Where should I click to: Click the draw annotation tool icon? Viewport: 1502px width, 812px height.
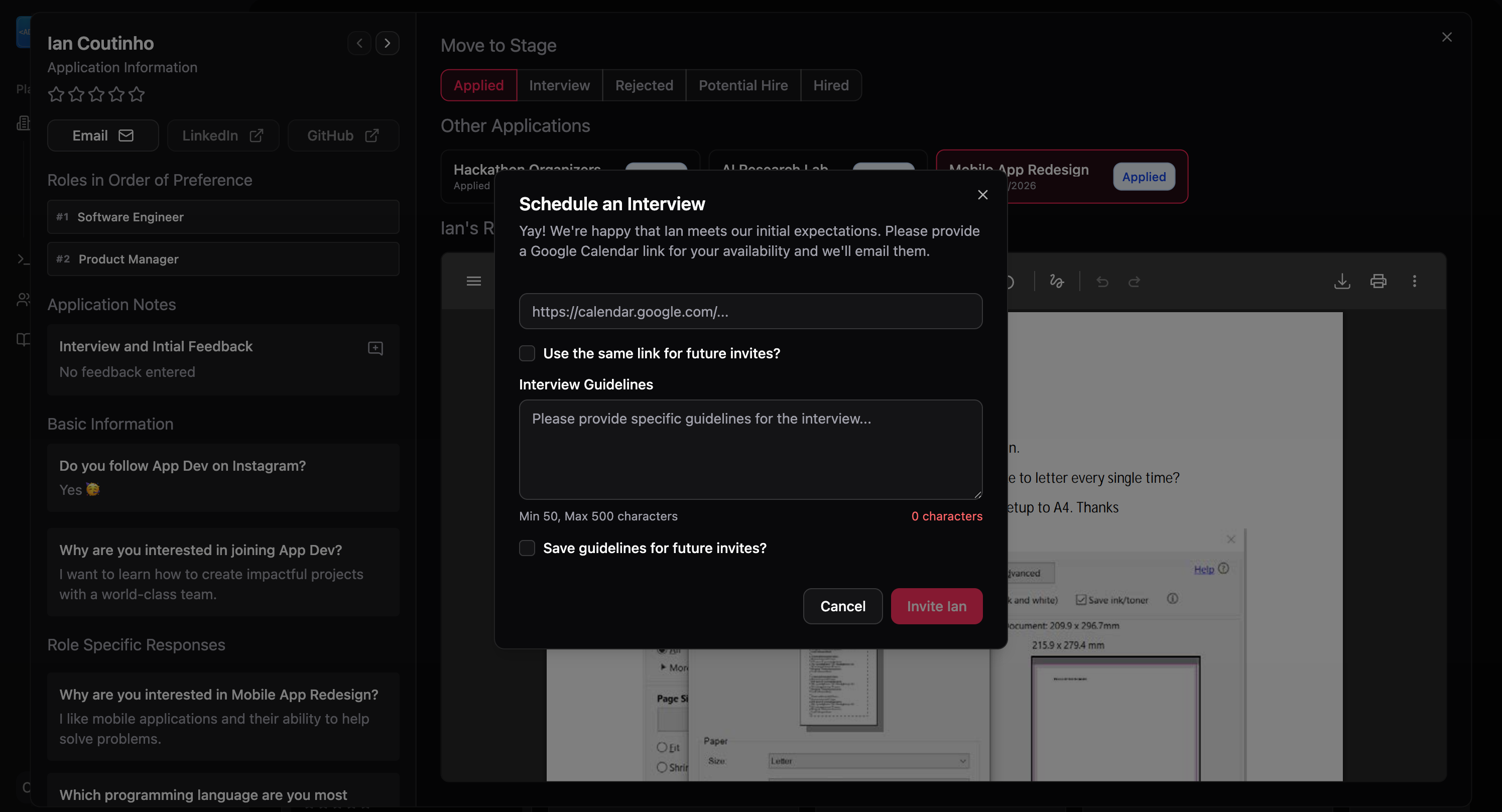[1057, 282]
